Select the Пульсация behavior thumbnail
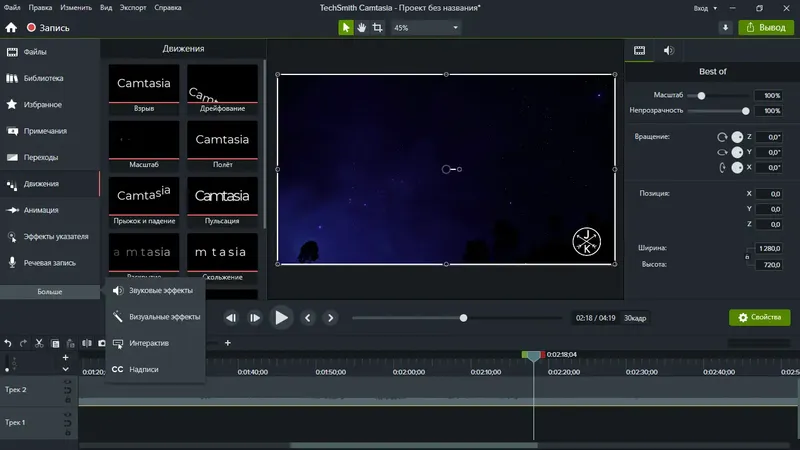The width and height of the screenshot is (800, 450). 224,198
